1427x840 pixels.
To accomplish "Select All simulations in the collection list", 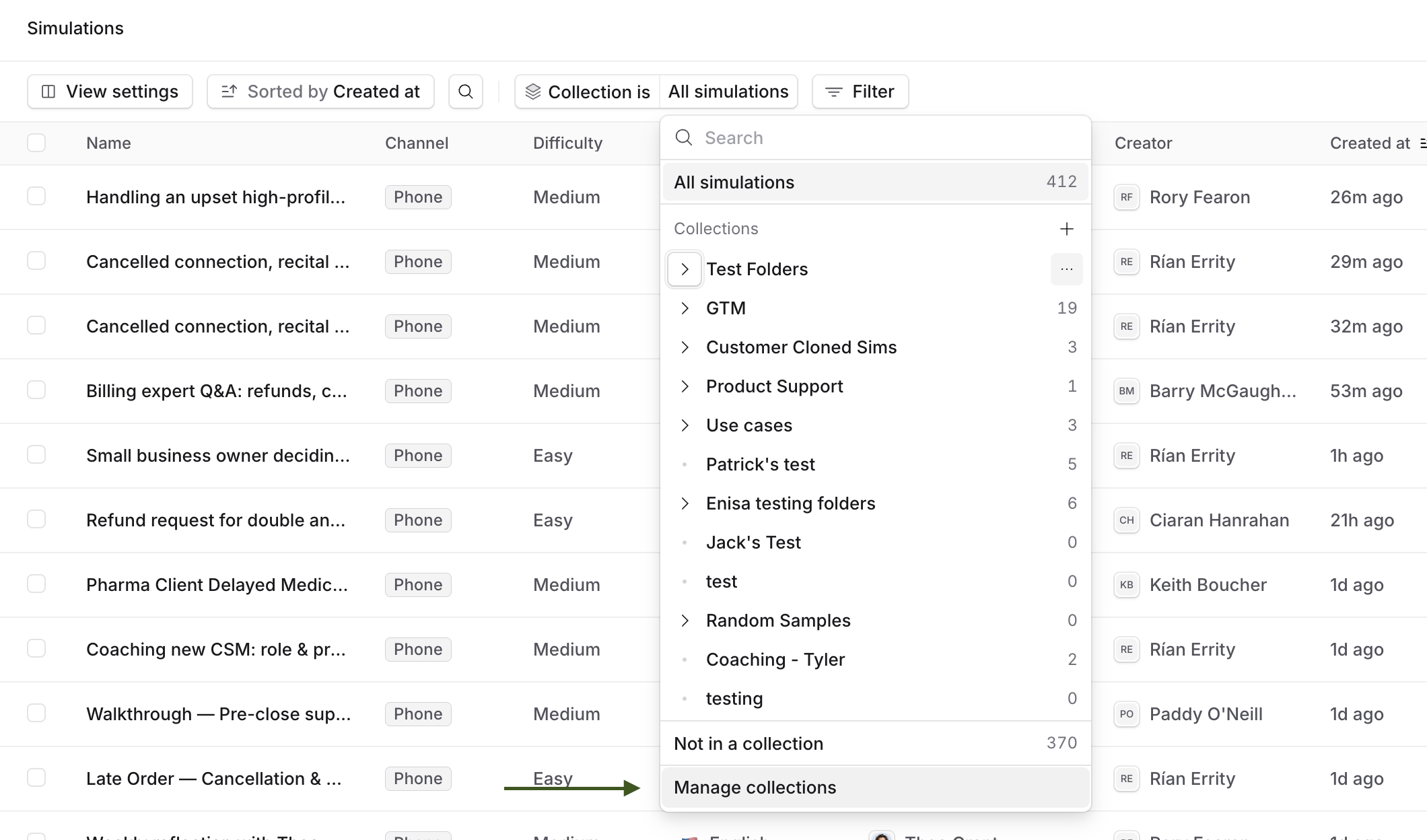I will (875, 182).
